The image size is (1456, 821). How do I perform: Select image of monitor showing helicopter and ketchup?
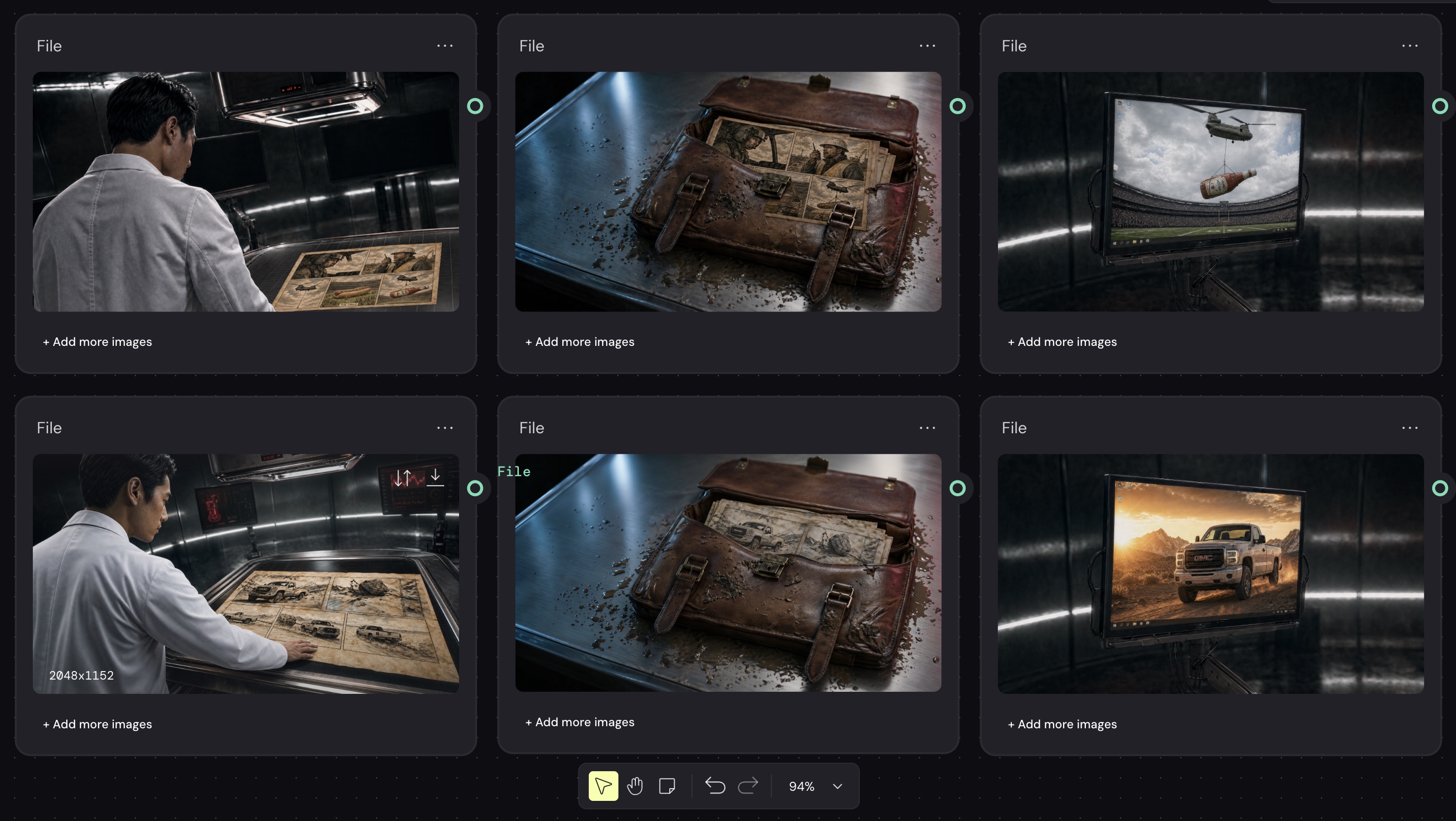1211,192
